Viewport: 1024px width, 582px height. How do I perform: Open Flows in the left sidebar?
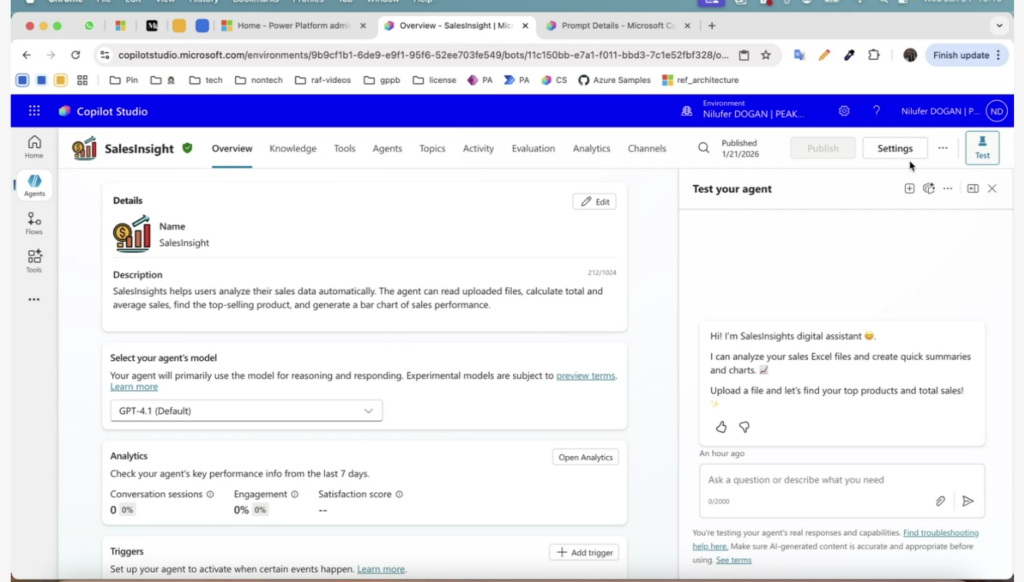point(34,223)
